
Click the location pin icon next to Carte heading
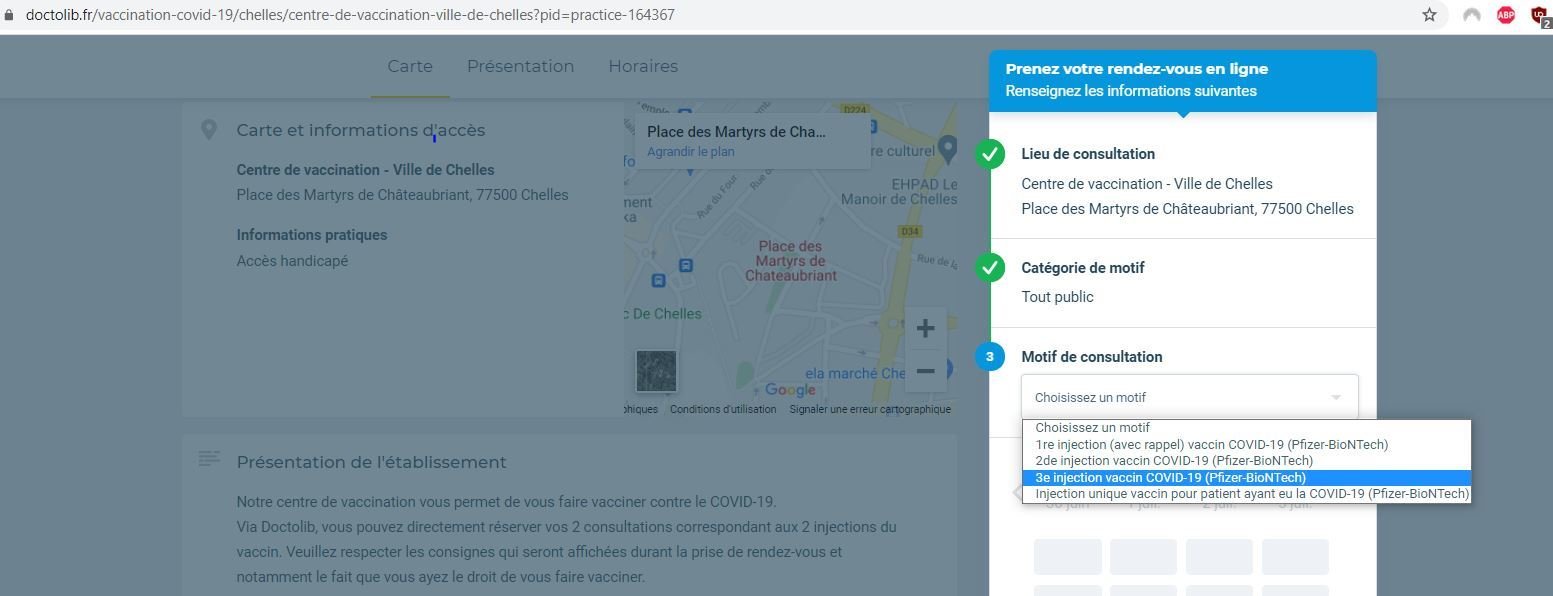pos(208,130)
